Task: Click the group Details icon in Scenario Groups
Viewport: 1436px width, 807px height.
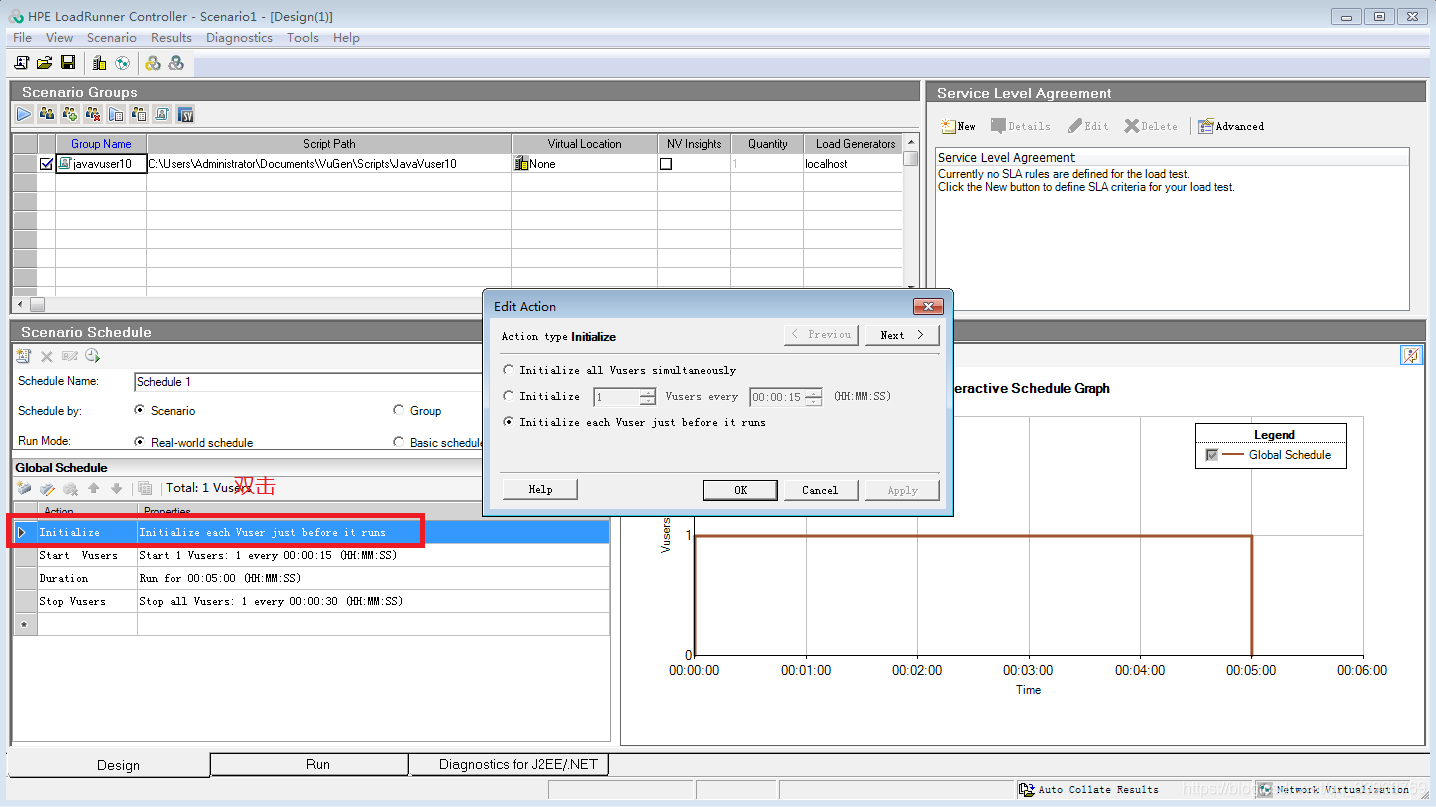Action: point(139,115)
